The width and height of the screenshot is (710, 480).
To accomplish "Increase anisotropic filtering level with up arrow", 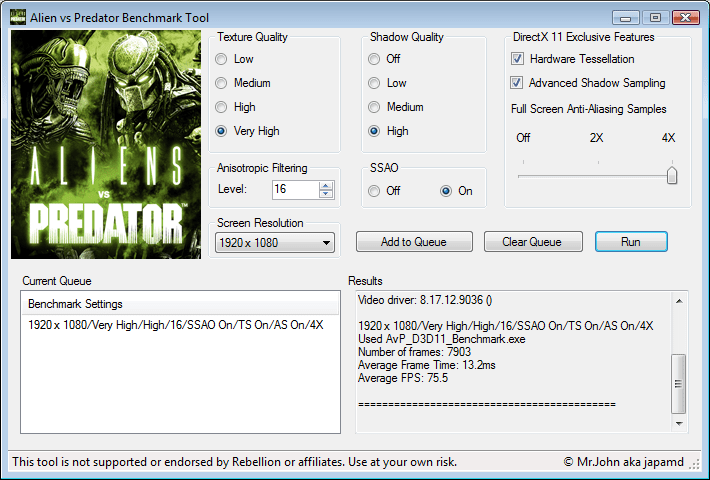I will [326, 185].
